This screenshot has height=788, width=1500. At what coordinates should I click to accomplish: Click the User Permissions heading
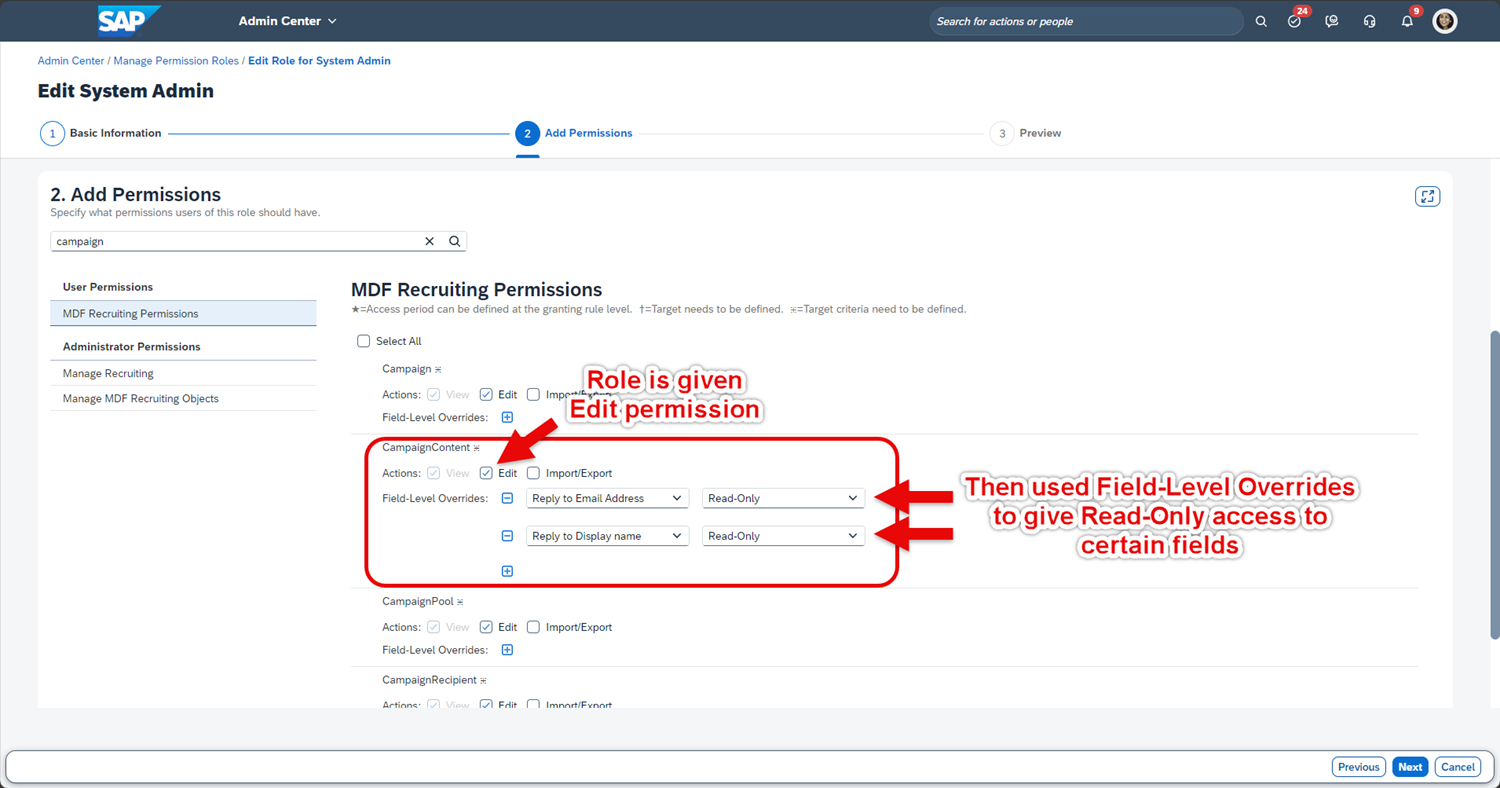tap(108, 287)
